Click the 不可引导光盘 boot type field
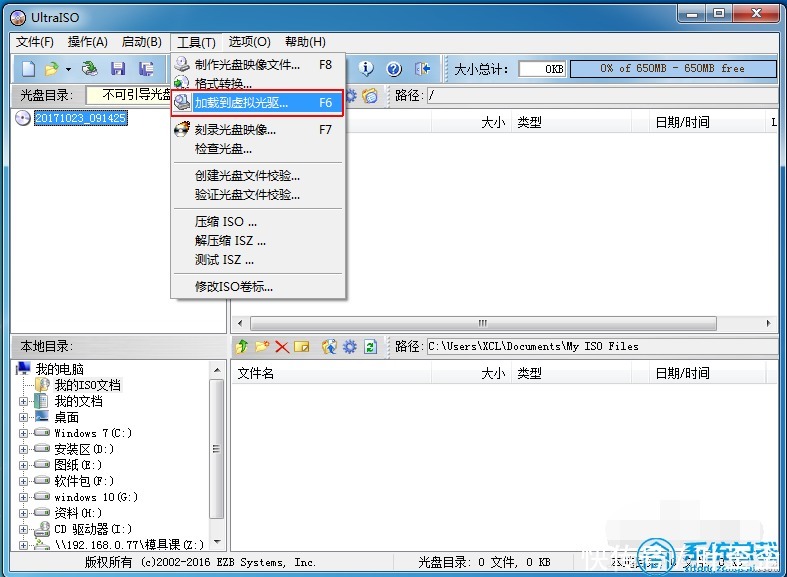787x577 pixels. (129, 94)
